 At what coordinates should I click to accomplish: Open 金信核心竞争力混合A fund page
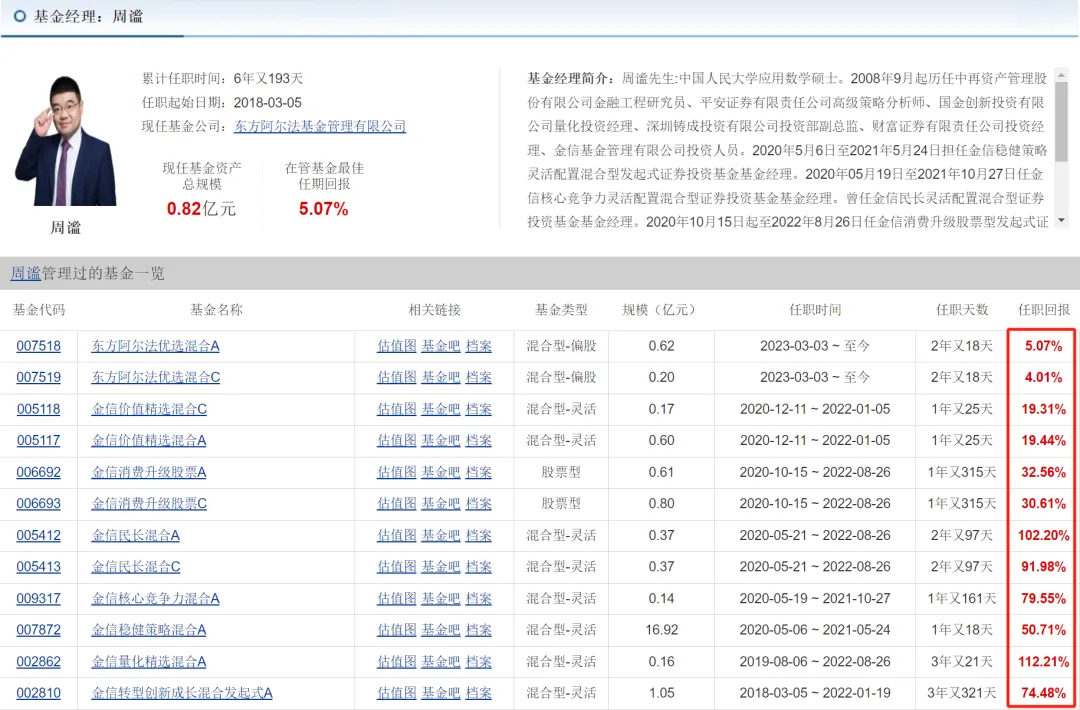coord(156,598)
